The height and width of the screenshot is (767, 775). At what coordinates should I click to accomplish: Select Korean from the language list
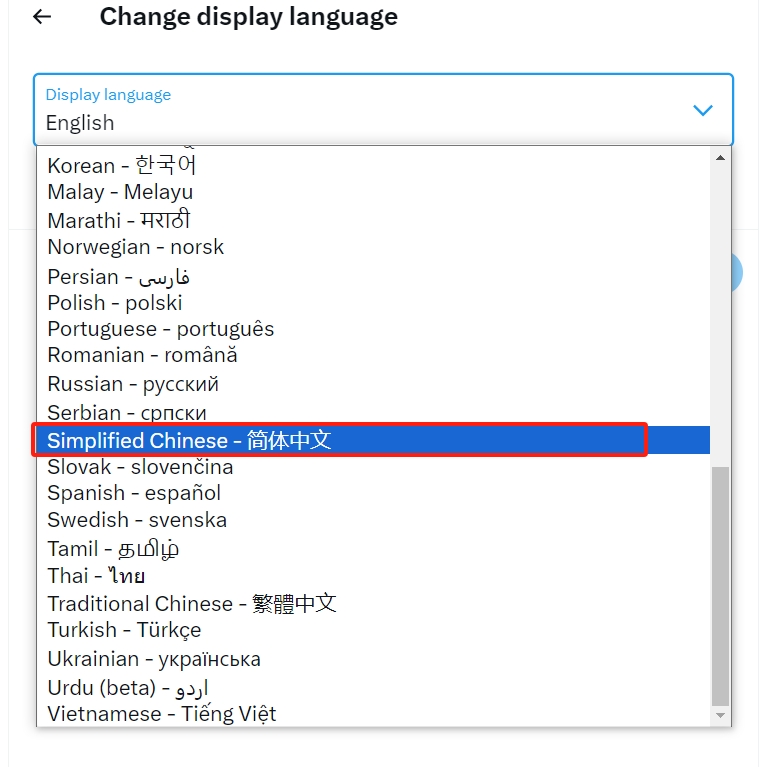[122, 165]
